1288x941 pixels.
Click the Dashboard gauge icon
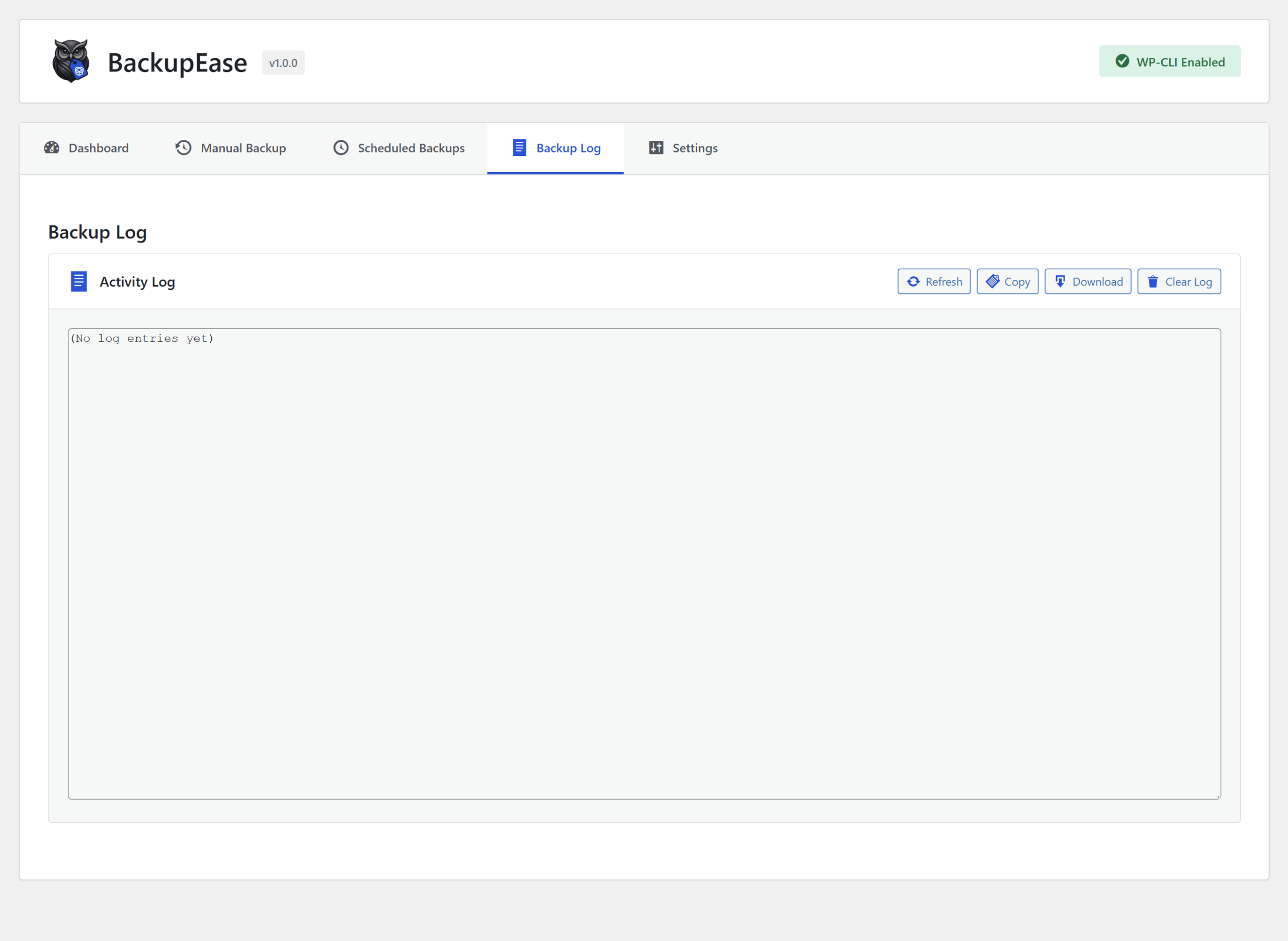coord(52,148)
